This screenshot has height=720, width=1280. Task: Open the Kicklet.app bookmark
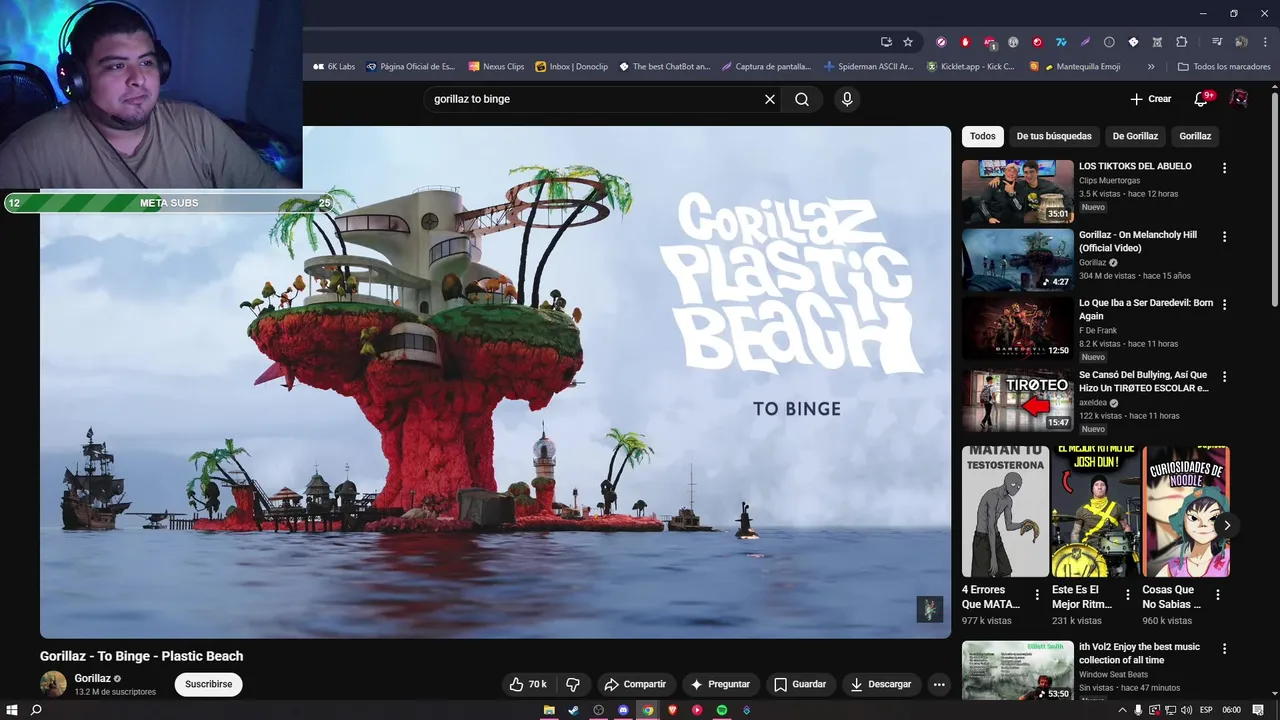(970, 67)
